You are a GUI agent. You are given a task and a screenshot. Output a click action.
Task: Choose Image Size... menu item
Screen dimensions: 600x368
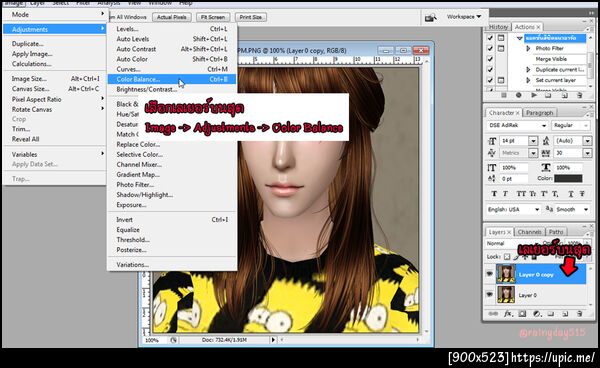coord(54,79)
